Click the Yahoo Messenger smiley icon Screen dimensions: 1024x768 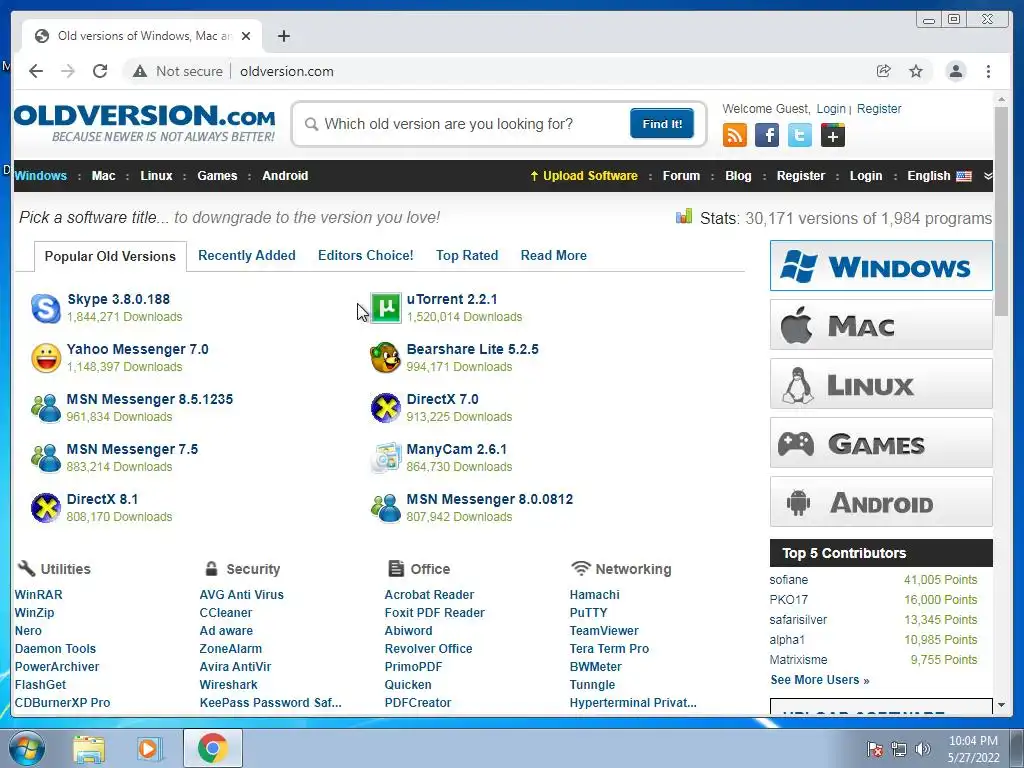(46, 358)
